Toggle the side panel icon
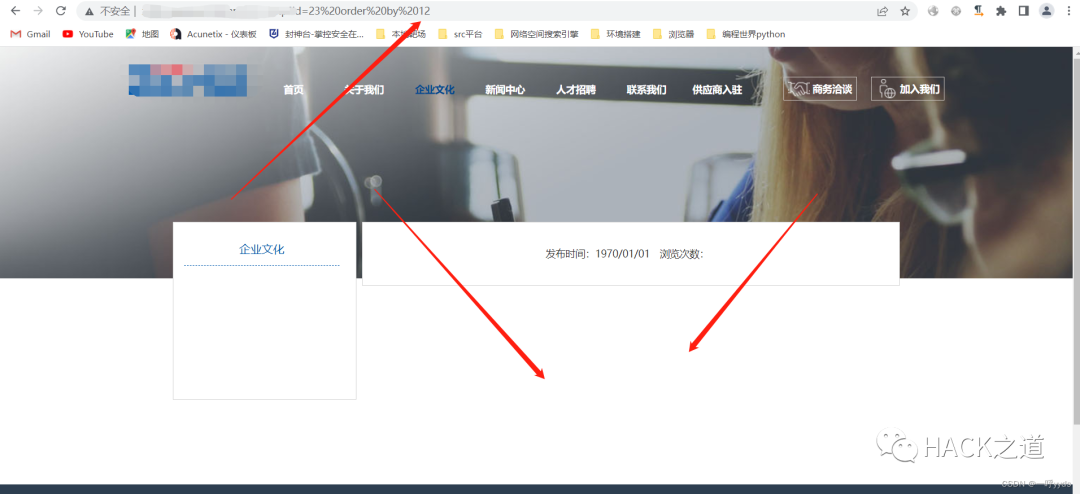 click(1023, 11)
